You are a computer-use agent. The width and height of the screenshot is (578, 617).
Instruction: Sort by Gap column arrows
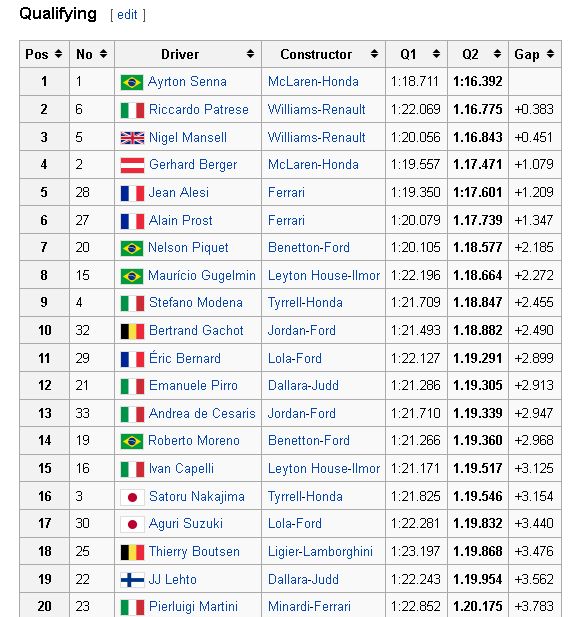click(x=551, y=54)
